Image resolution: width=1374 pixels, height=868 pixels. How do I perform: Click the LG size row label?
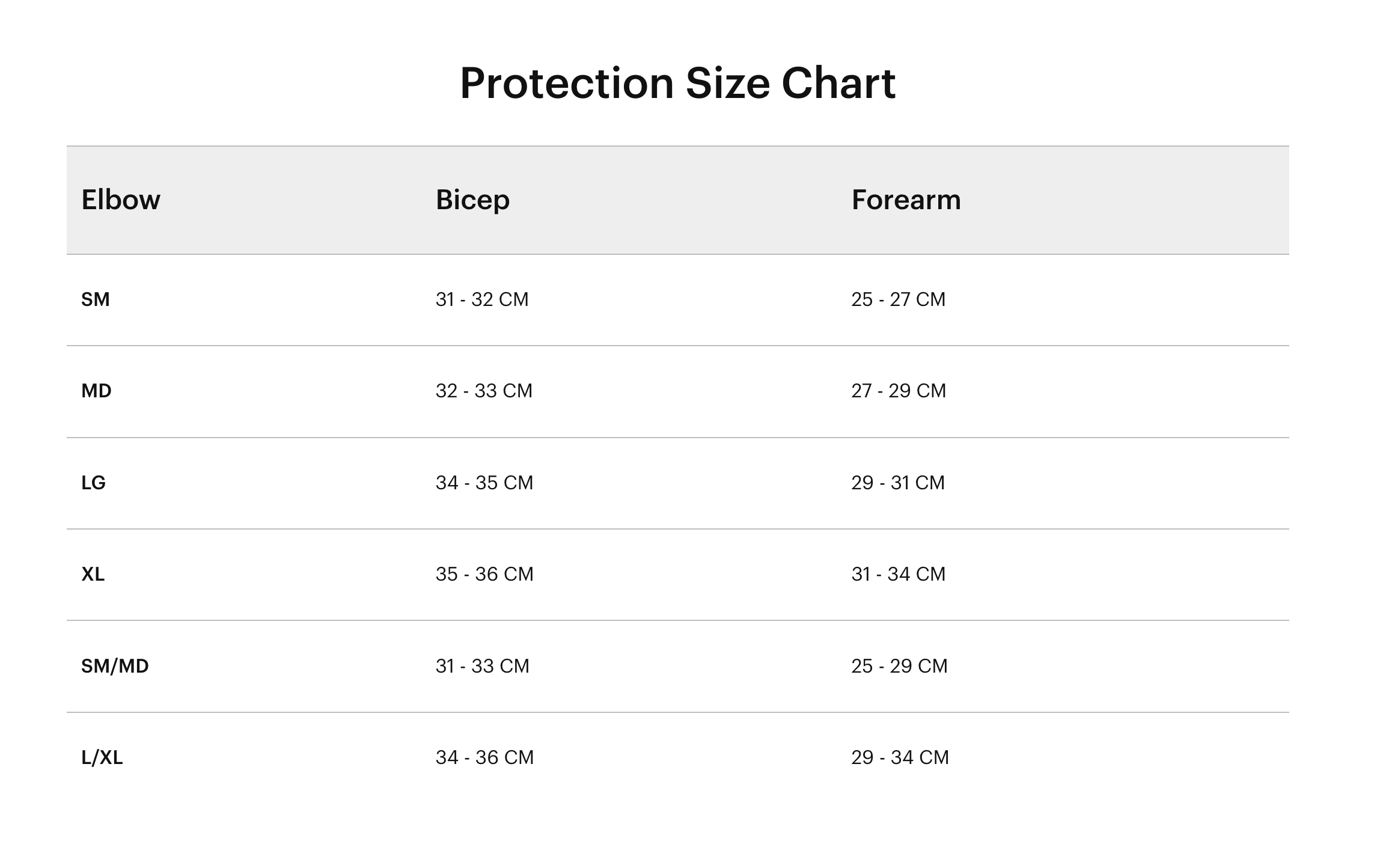94,483
